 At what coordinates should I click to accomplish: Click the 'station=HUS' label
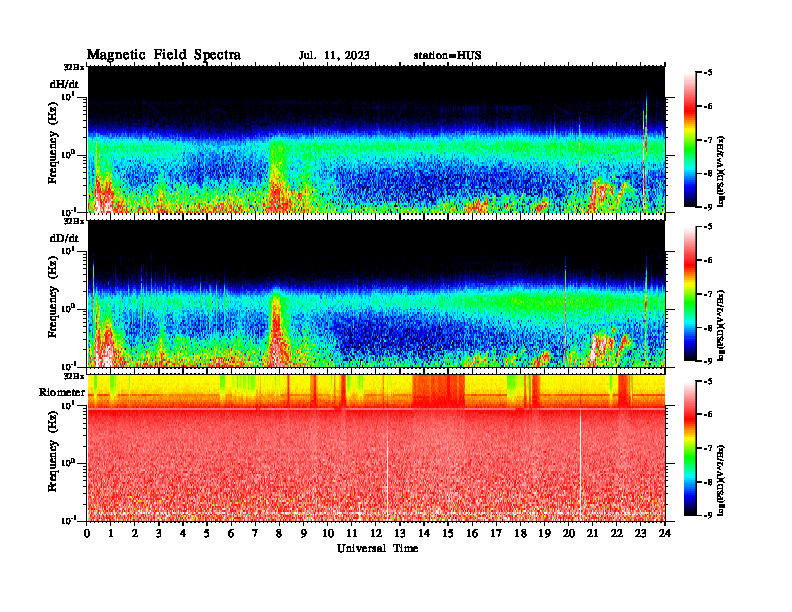[x=447, y=56]
